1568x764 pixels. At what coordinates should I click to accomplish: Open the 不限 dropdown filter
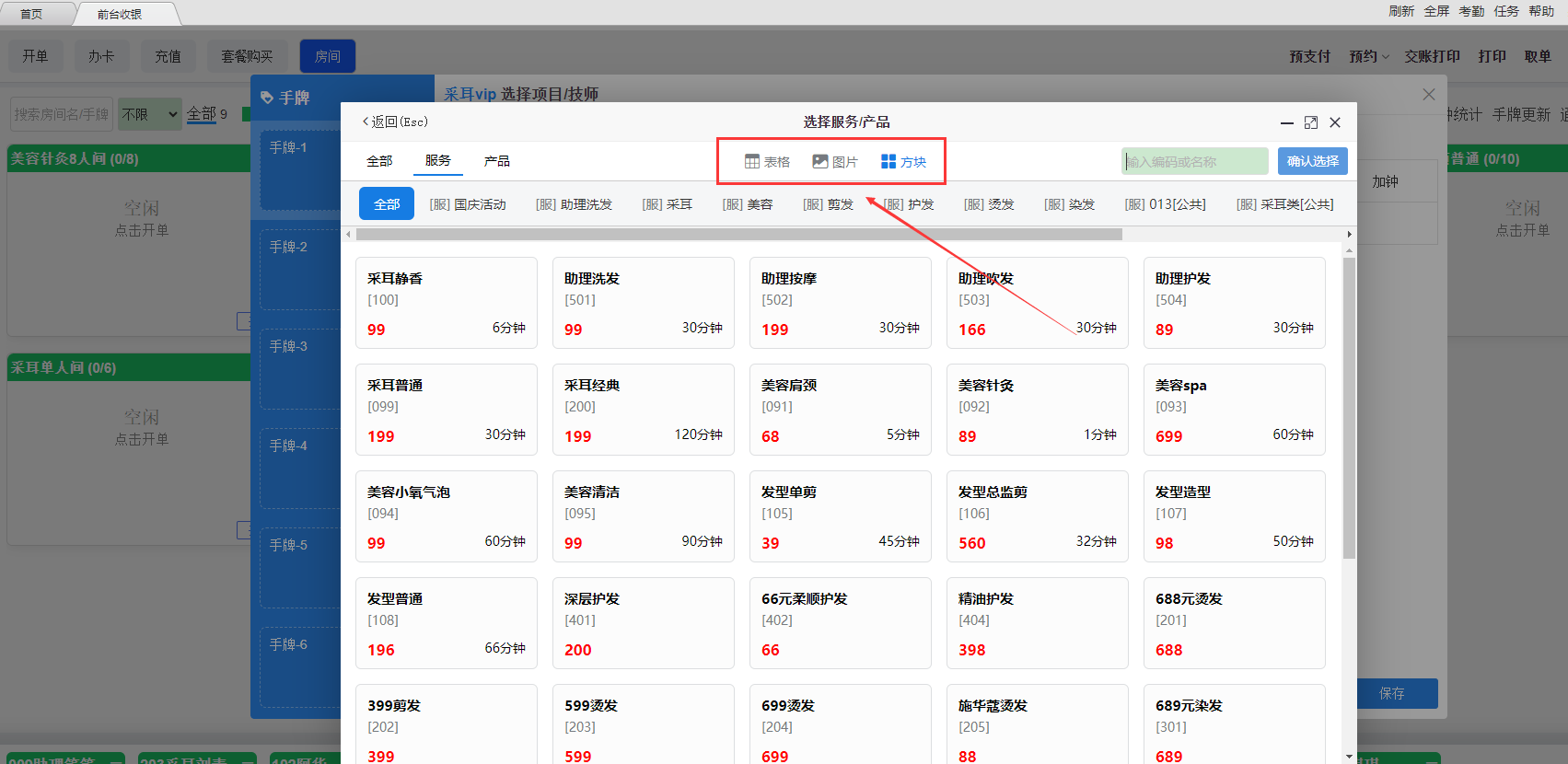(x=150, y=114)
